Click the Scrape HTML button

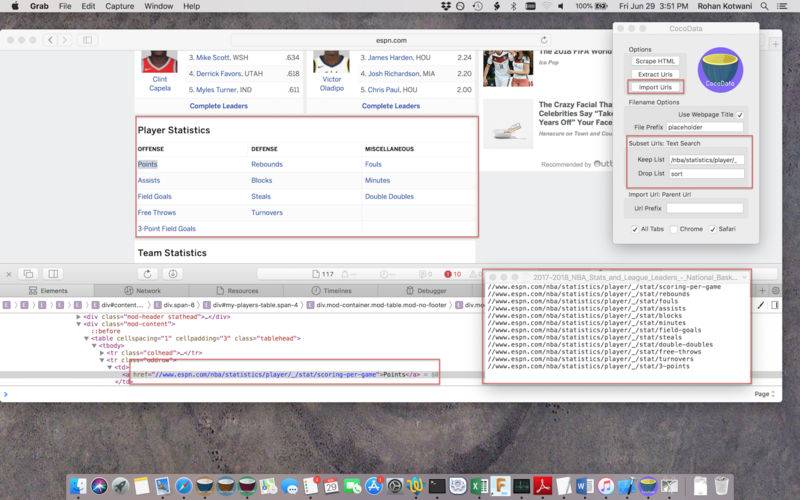[x=655, y=61]
